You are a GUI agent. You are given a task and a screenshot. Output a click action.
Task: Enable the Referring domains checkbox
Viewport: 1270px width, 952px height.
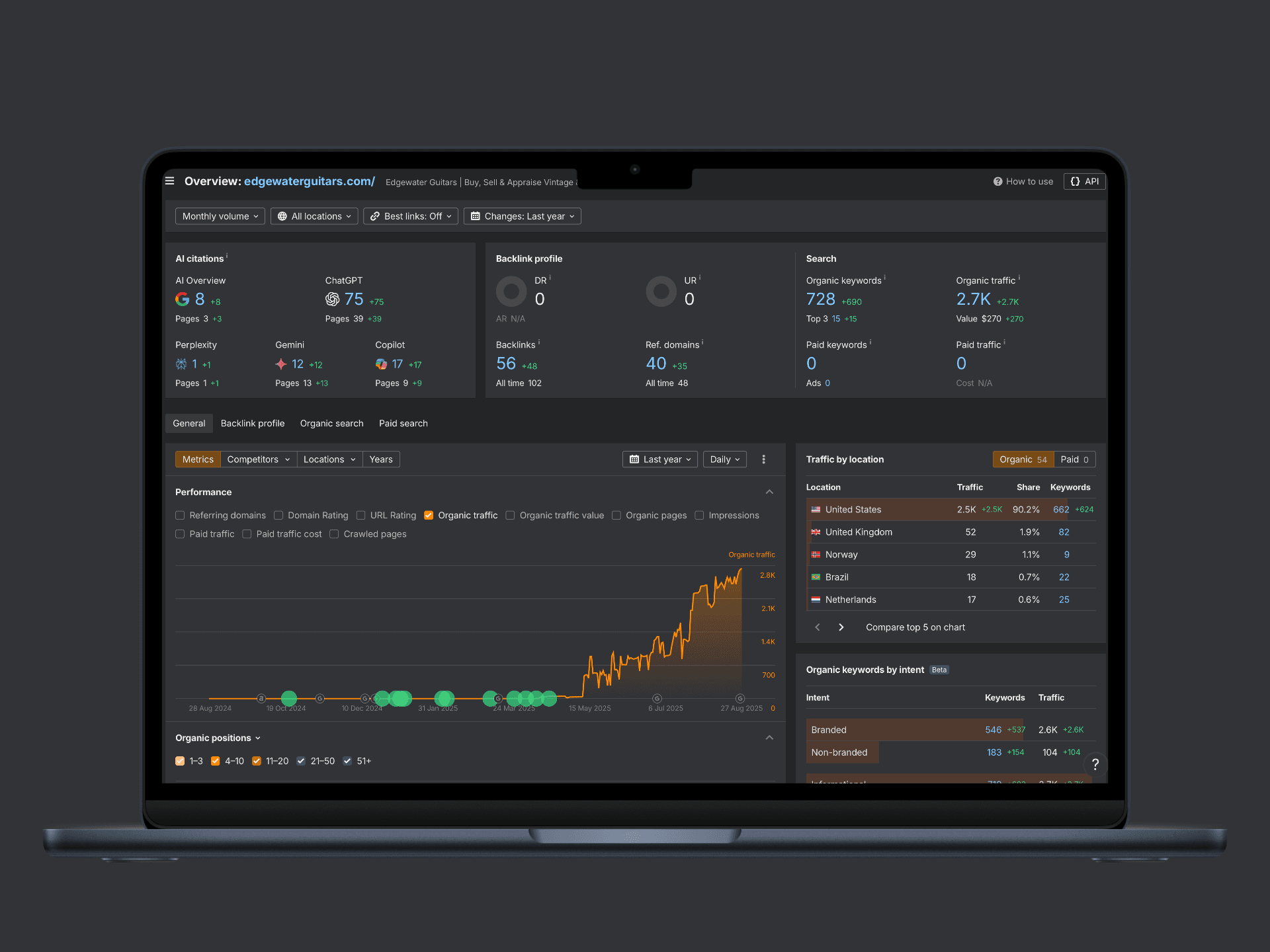point(180,516)
